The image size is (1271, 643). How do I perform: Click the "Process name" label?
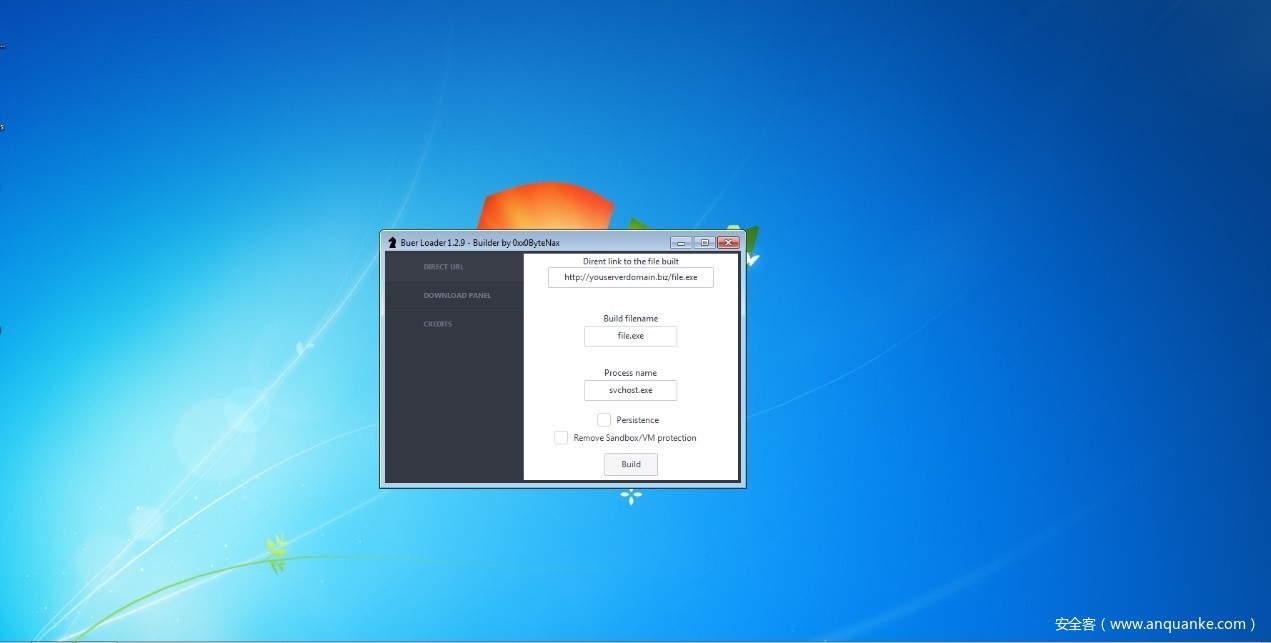coord(630,373)
